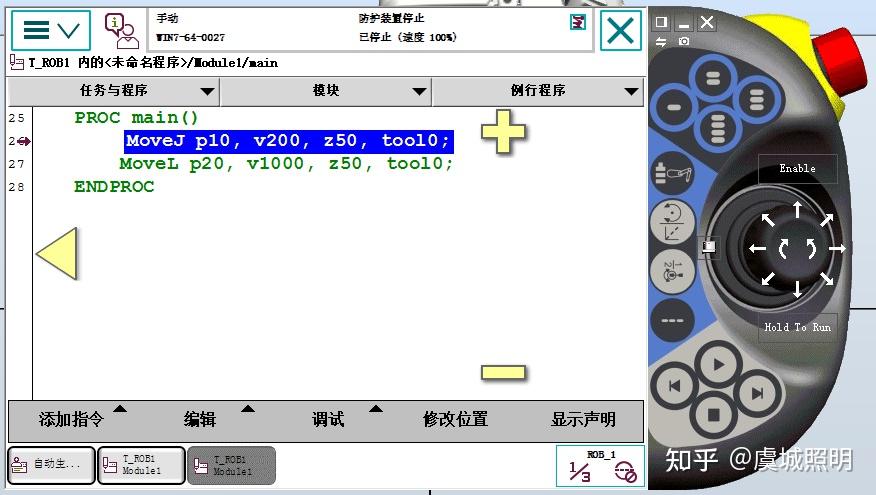Click the program pointer arrow in margin
876x495 pixels.
point(23,141)
